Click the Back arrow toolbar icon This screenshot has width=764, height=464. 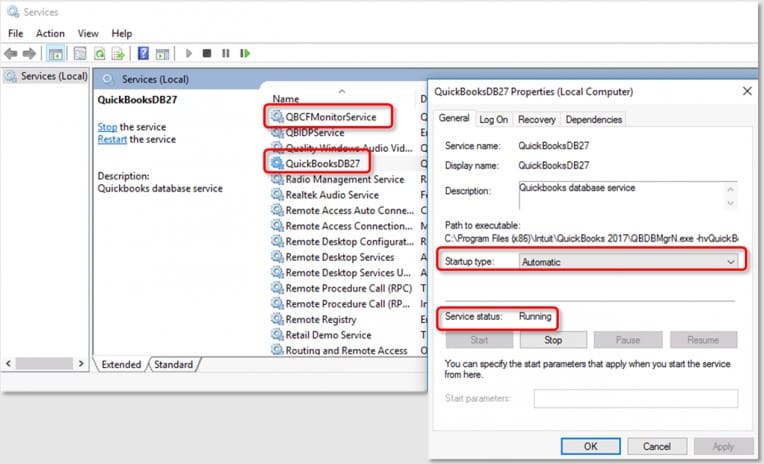coord(11,54)
